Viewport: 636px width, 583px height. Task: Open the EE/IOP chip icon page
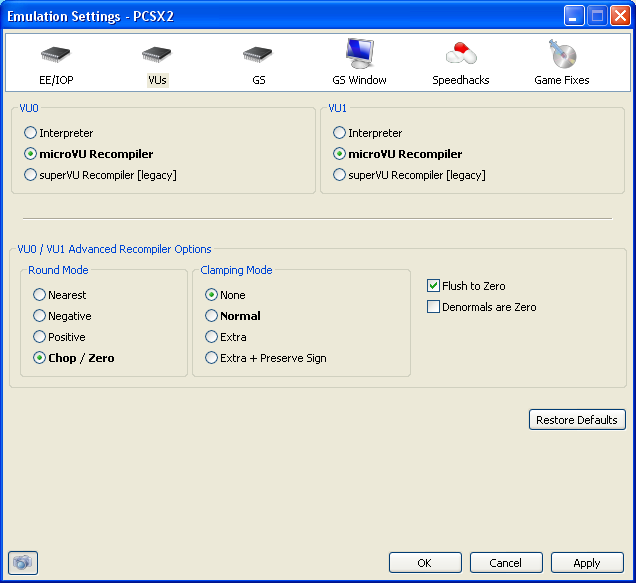pyautogui.click(x=56, y=54)
